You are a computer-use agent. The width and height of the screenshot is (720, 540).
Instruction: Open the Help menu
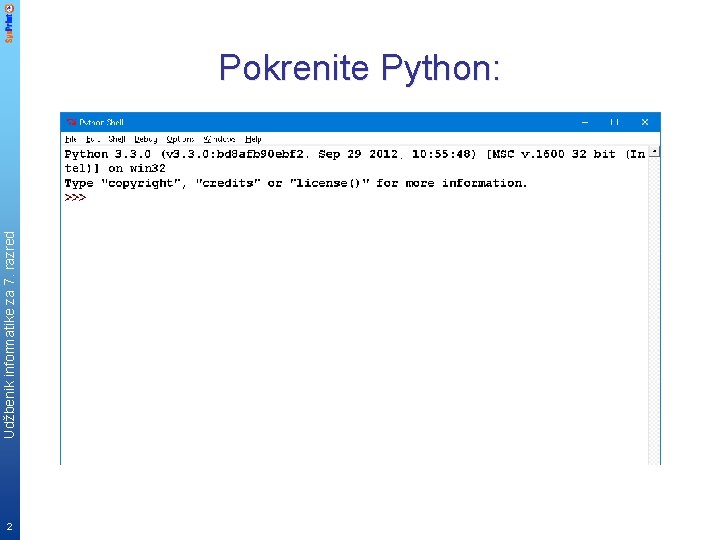pos(253,139)
